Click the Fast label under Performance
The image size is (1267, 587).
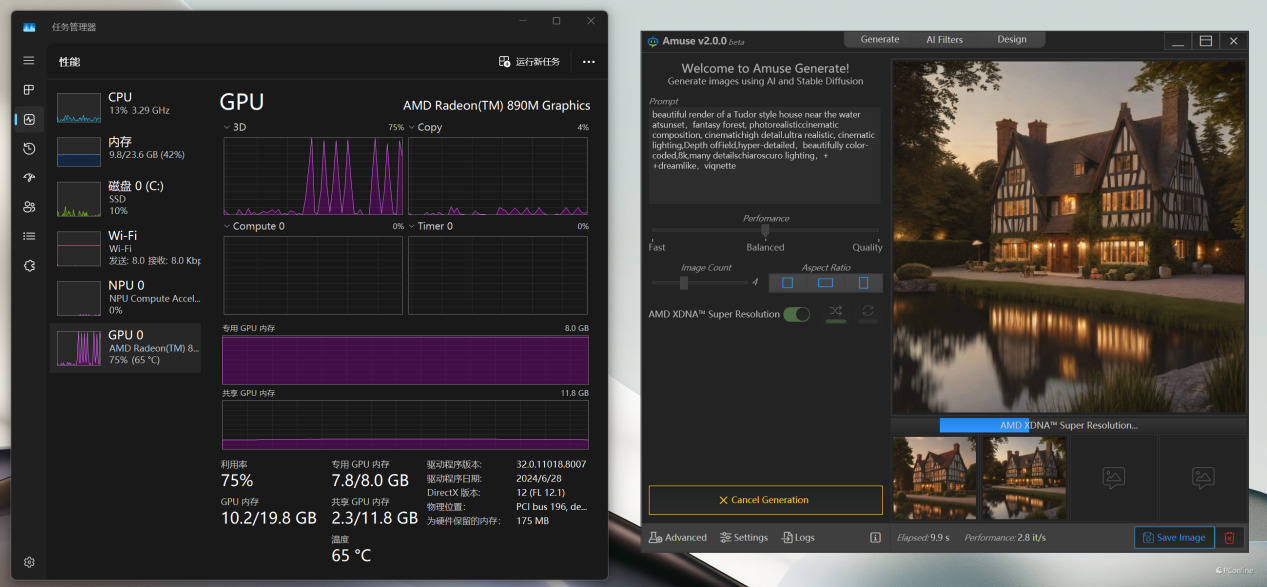tap(657, 247)
